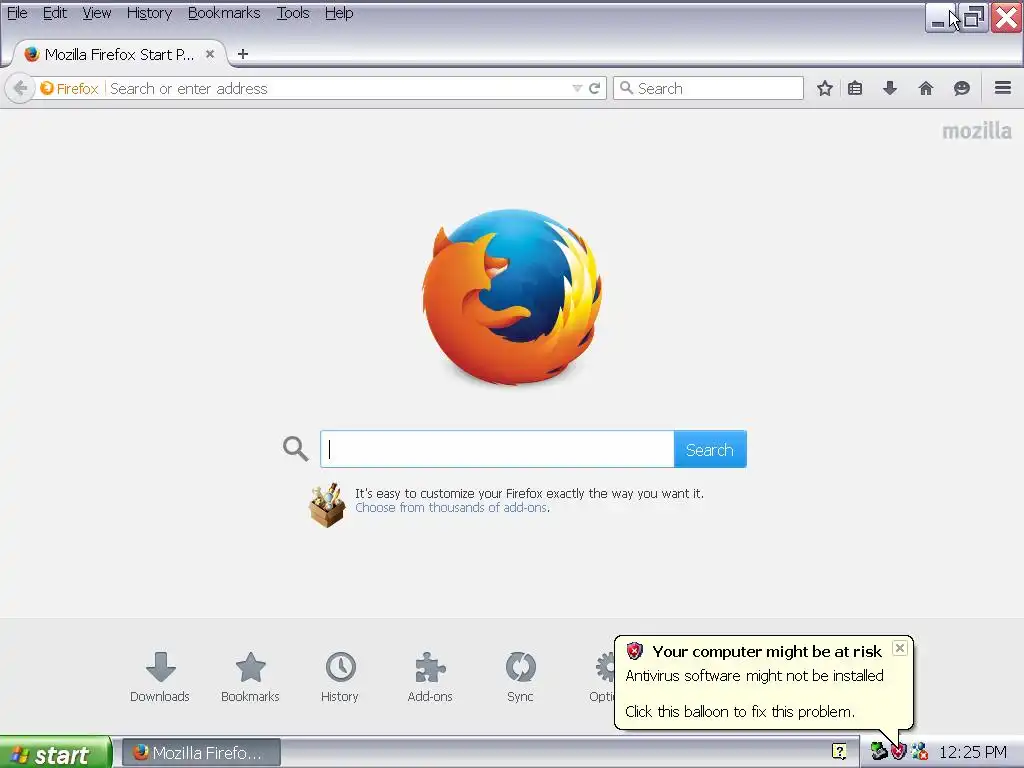Viewport: 1024px width, 768px height.
Task: Close the security warning balloon
Action: click(x=900, y=648)
